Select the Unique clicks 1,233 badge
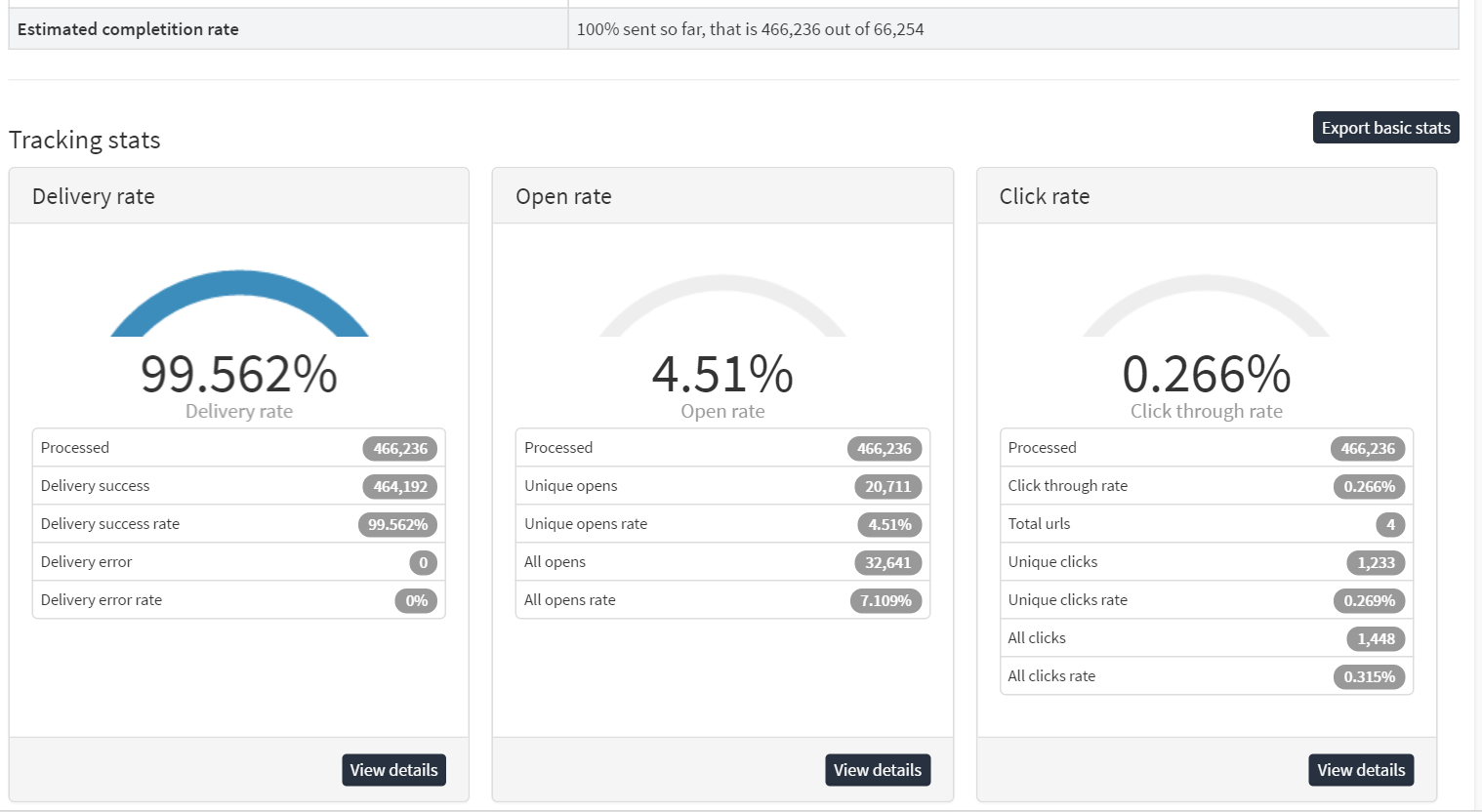The width and height of the screenshot is (1482, 812). [x=1376, y=562]
